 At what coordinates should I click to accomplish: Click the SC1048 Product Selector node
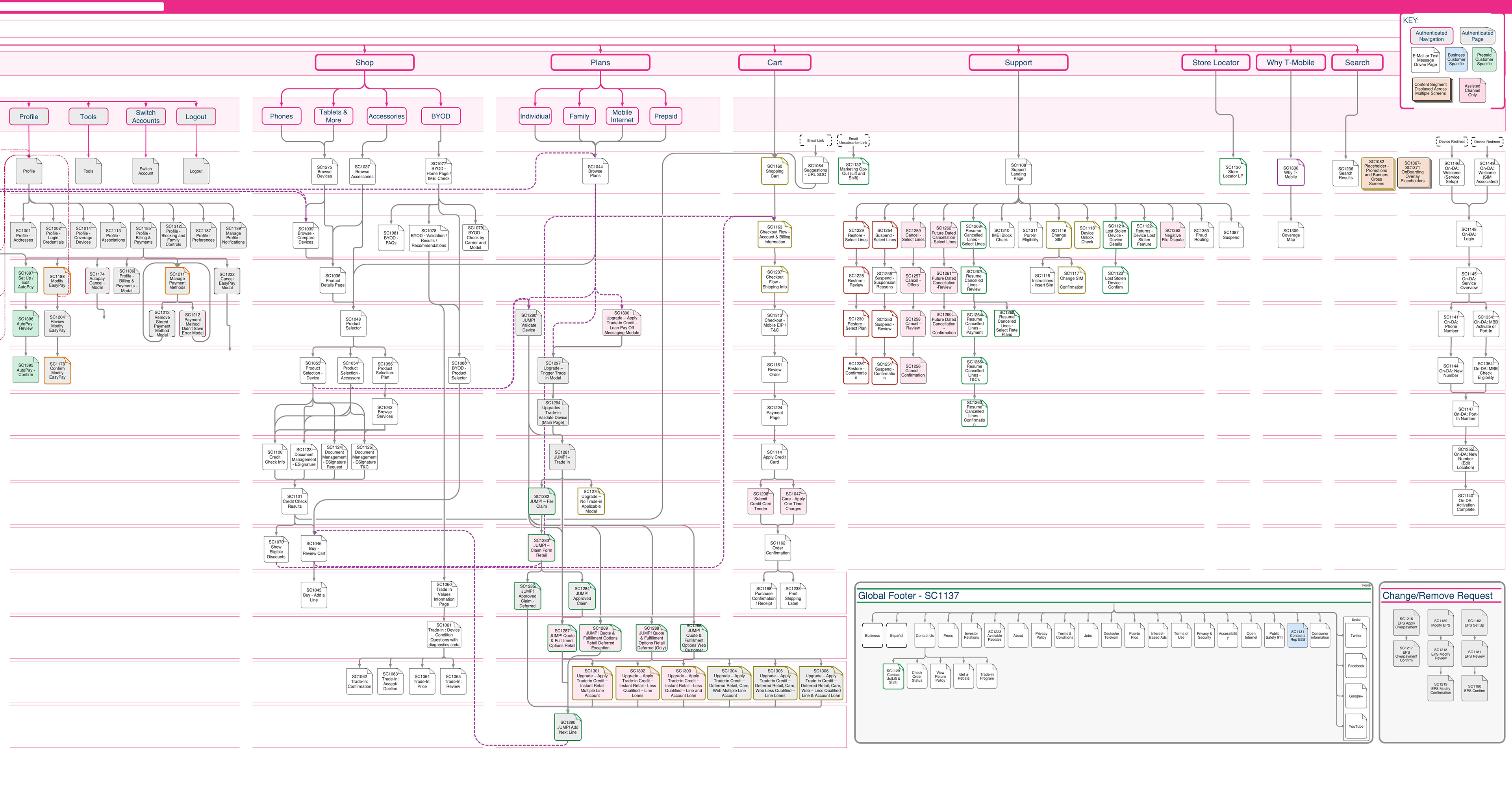pyautogui.click(x=353, y=324)
